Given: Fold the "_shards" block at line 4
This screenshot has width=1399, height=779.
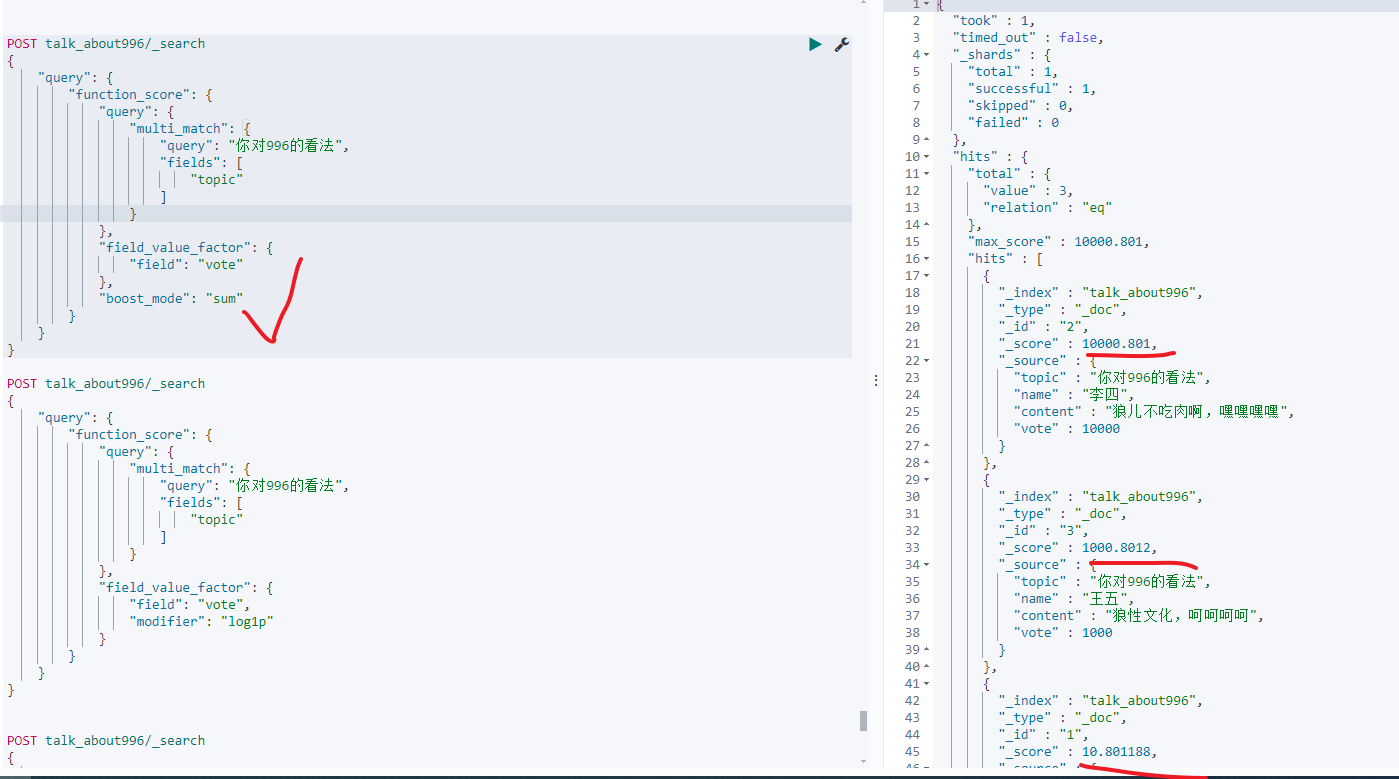Looking at the screenshot, I should (926, 54).
